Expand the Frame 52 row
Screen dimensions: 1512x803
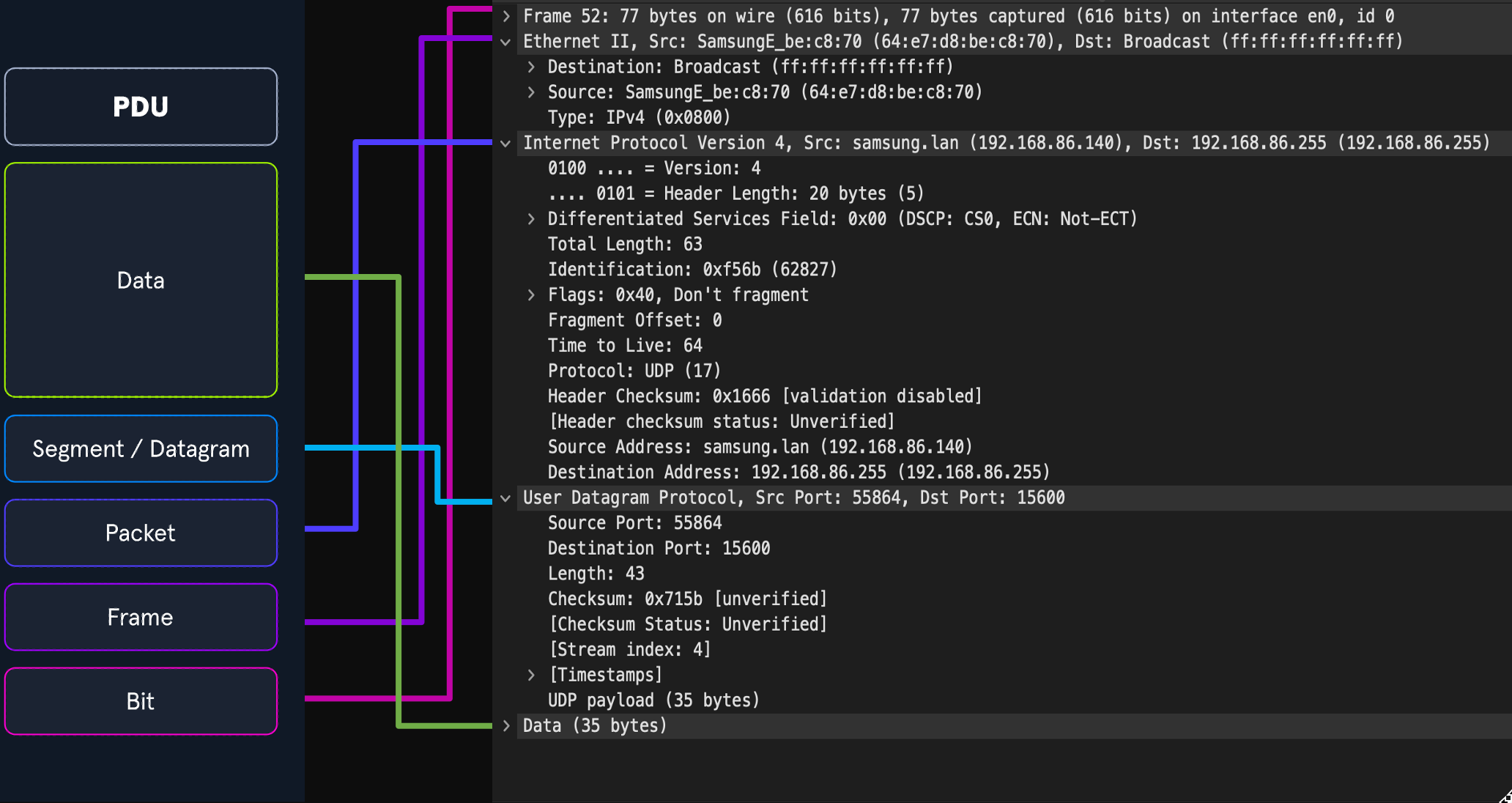pyautogui.click(x=506, y=16)
